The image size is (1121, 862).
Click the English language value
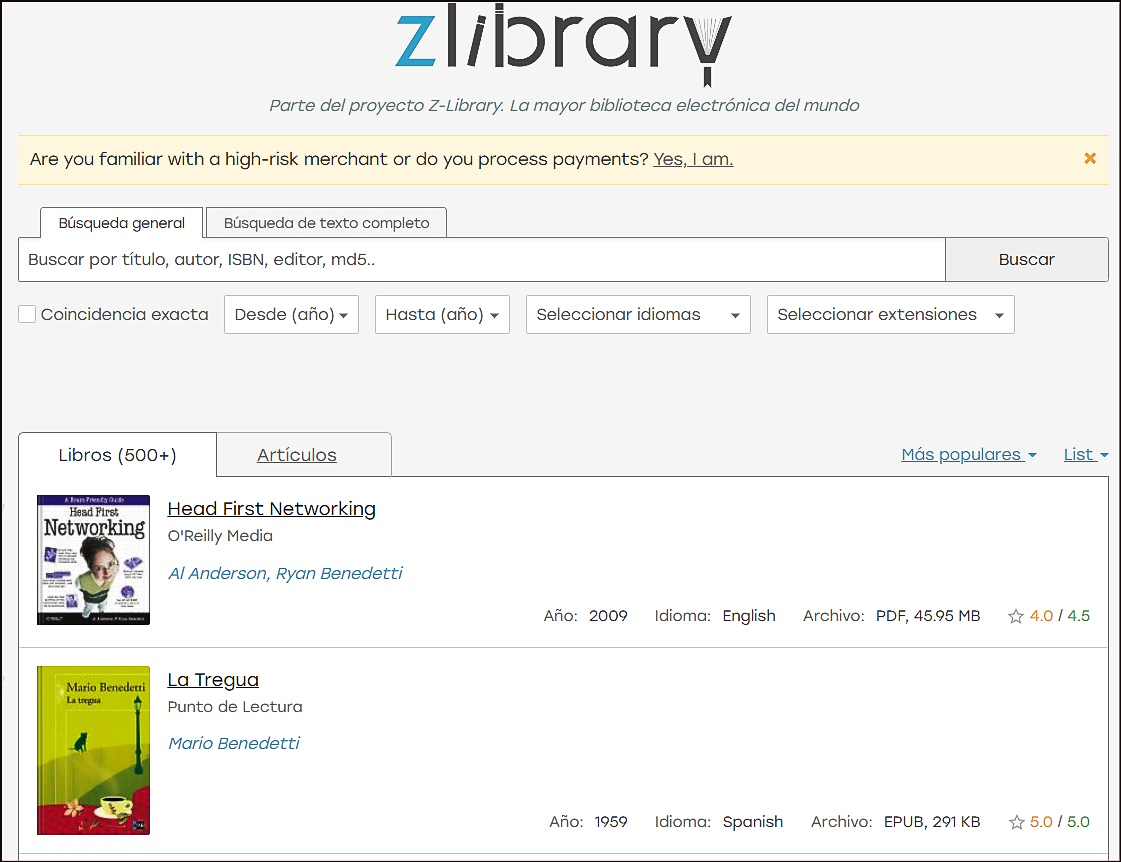[749, 616]
